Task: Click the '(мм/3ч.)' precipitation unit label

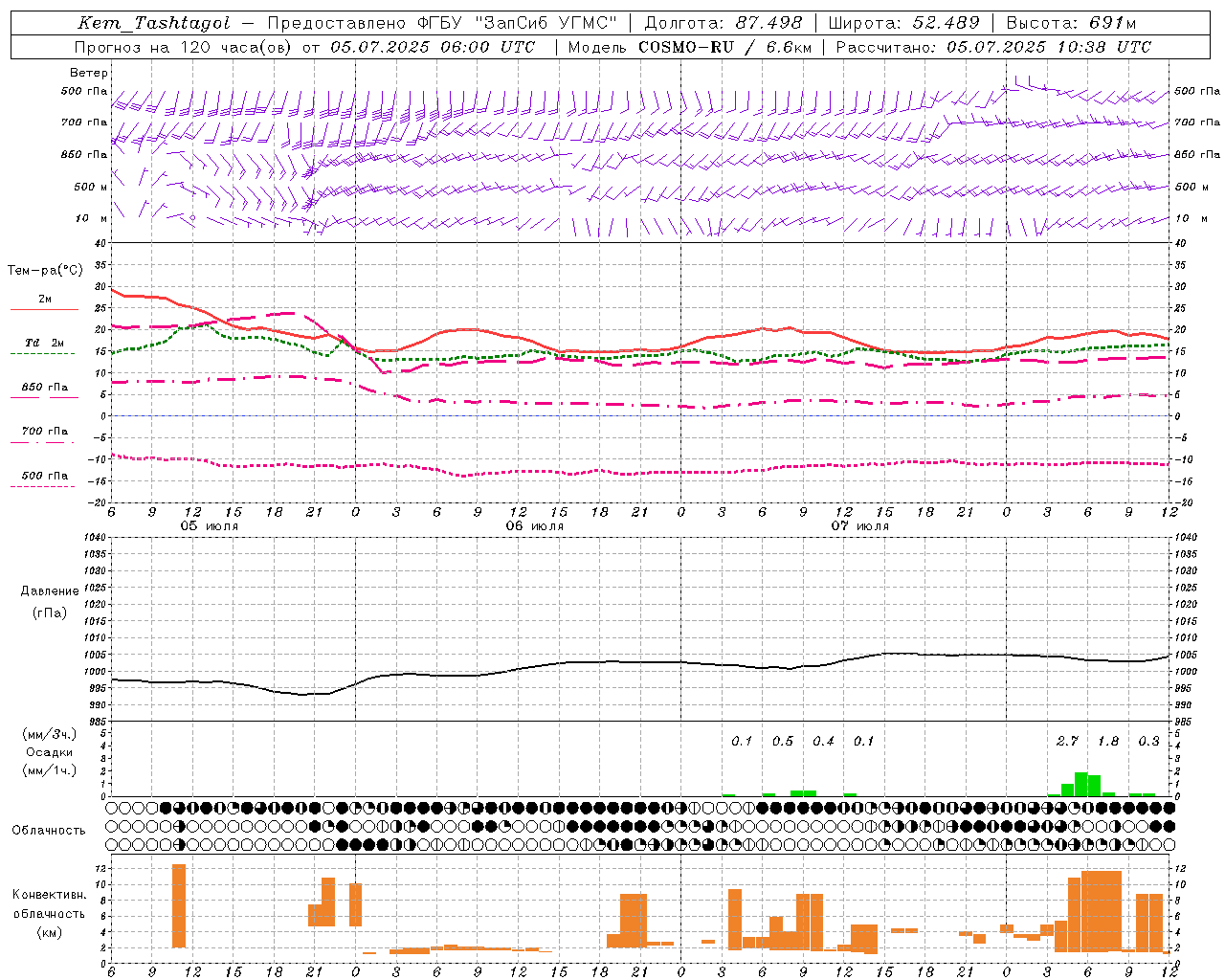Action: tap(49, 735)
